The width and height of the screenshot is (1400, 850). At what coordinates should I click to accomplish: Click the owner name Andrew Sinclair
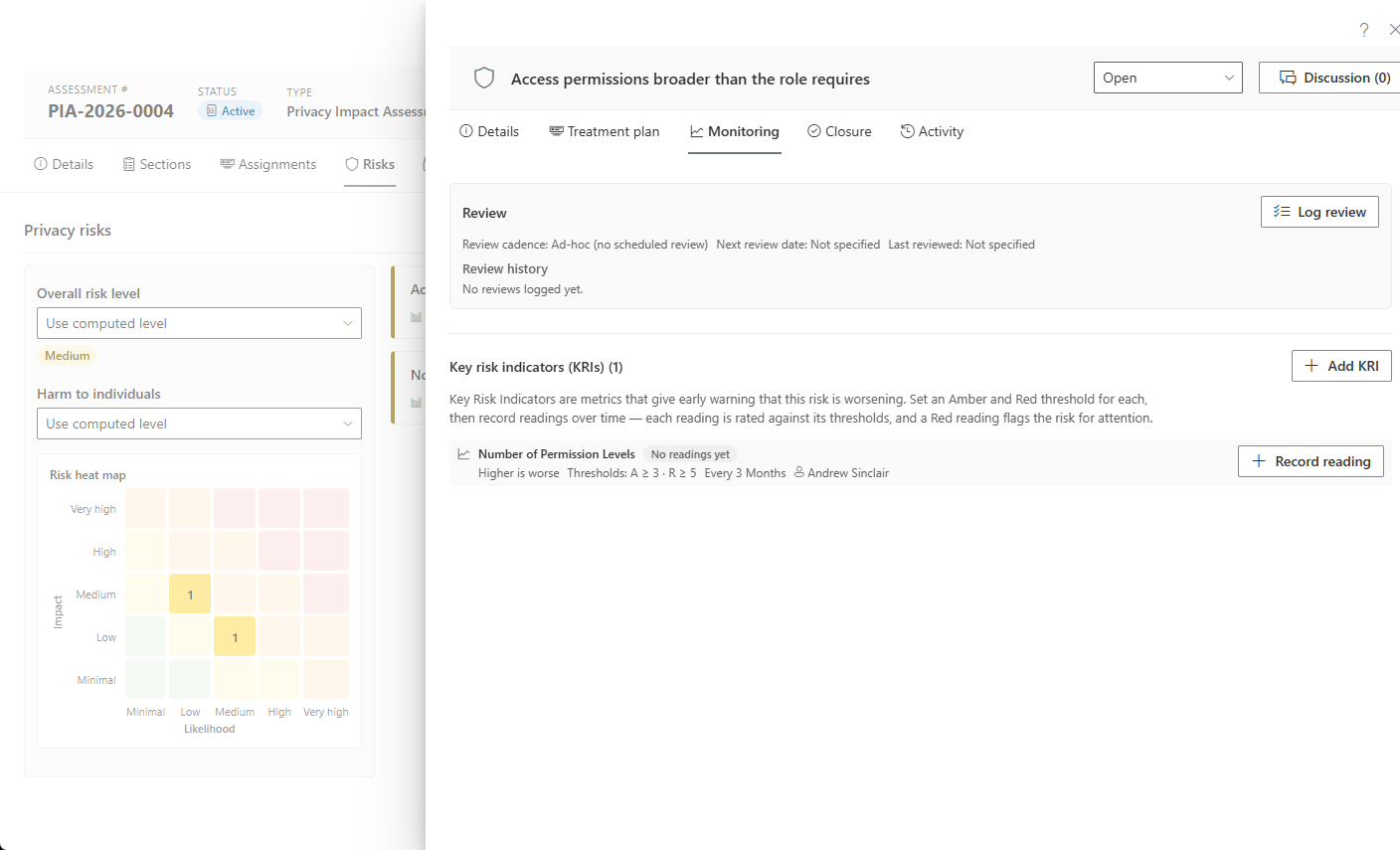(x=848, y=473)
